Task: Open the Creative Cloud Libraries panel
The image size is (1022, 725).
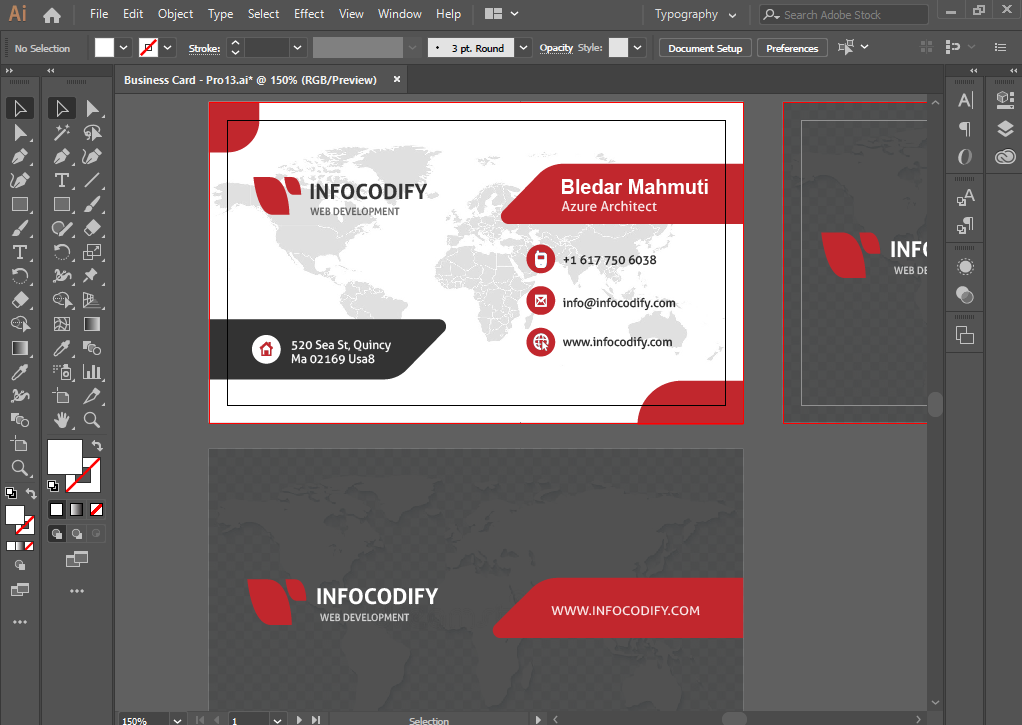Action: tap(1005, 157)
